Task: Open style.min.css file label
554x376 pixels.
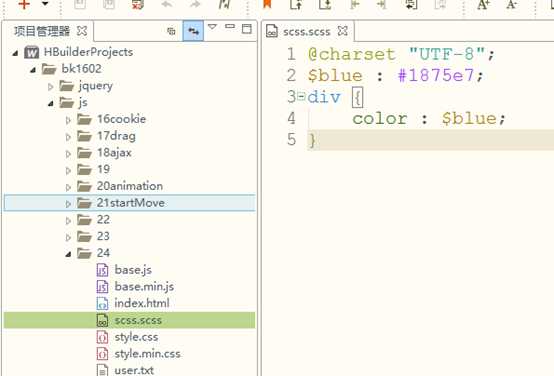Action: 148,354
